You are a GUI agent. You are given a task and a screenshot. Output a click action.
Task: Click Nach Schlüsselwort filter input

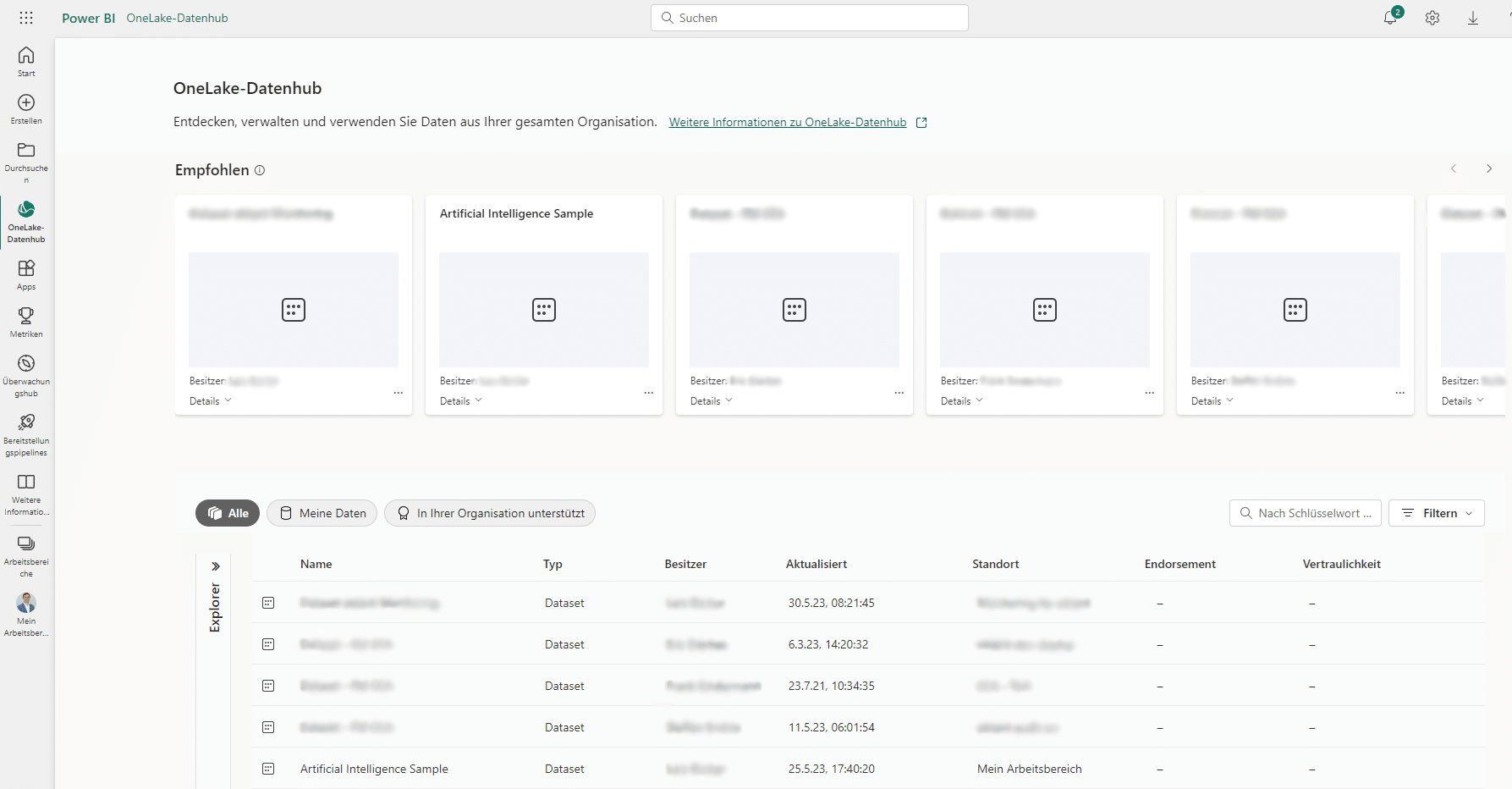point(1306,513)
